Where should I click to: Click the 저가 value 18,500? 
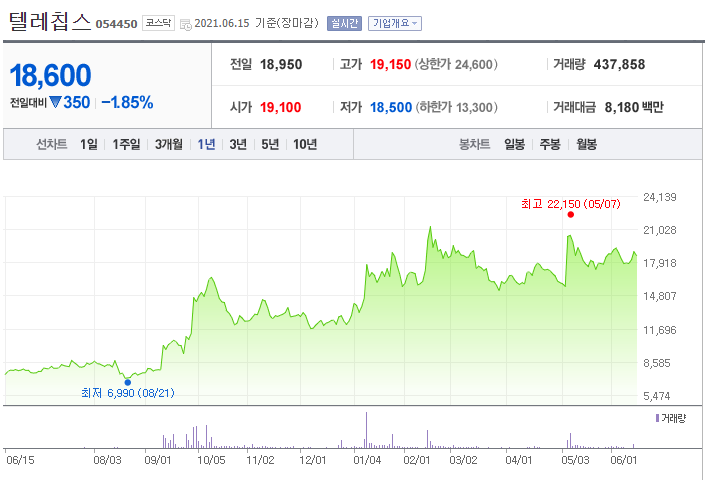click(391, 107)
